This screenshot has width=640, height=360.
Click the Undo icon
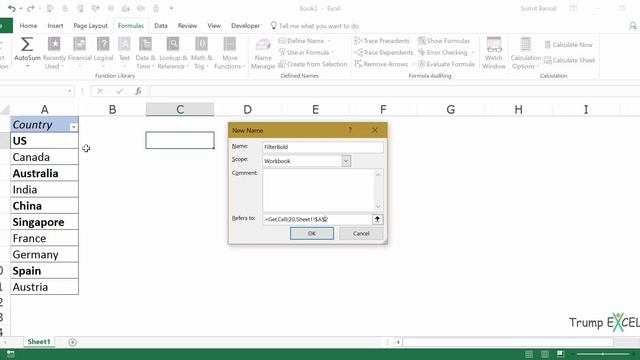pyautogui.click(x=11, y=8)
